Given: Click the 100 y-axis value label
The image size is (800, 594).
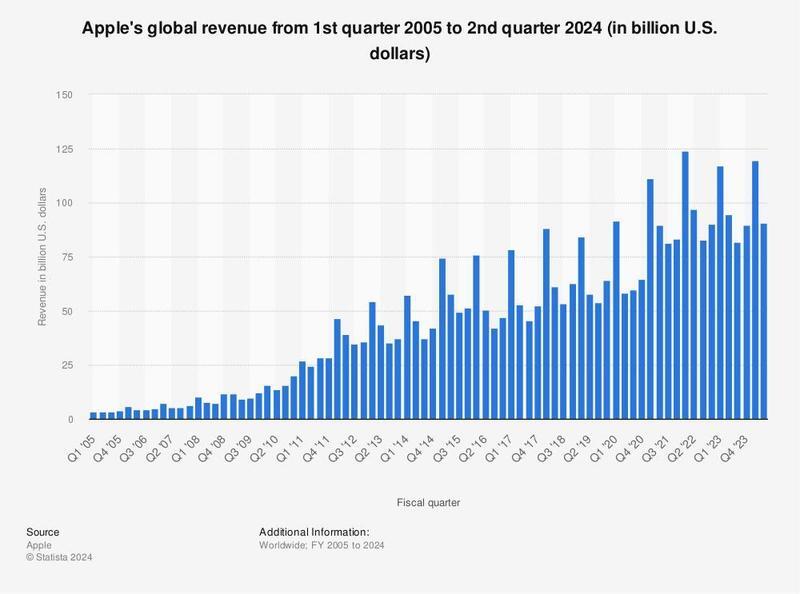Looking at the screenshot, I should click(x=65, y=203).
